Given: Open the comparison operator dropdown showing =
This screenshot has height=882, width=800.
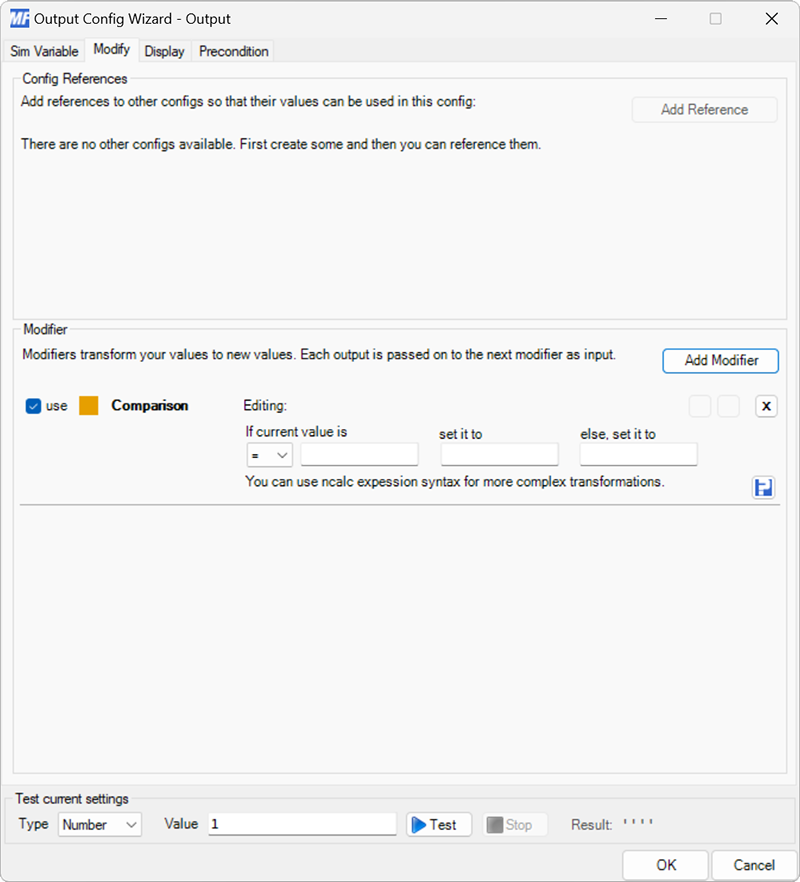Looking at the screenshot, I should click(269, 454).
